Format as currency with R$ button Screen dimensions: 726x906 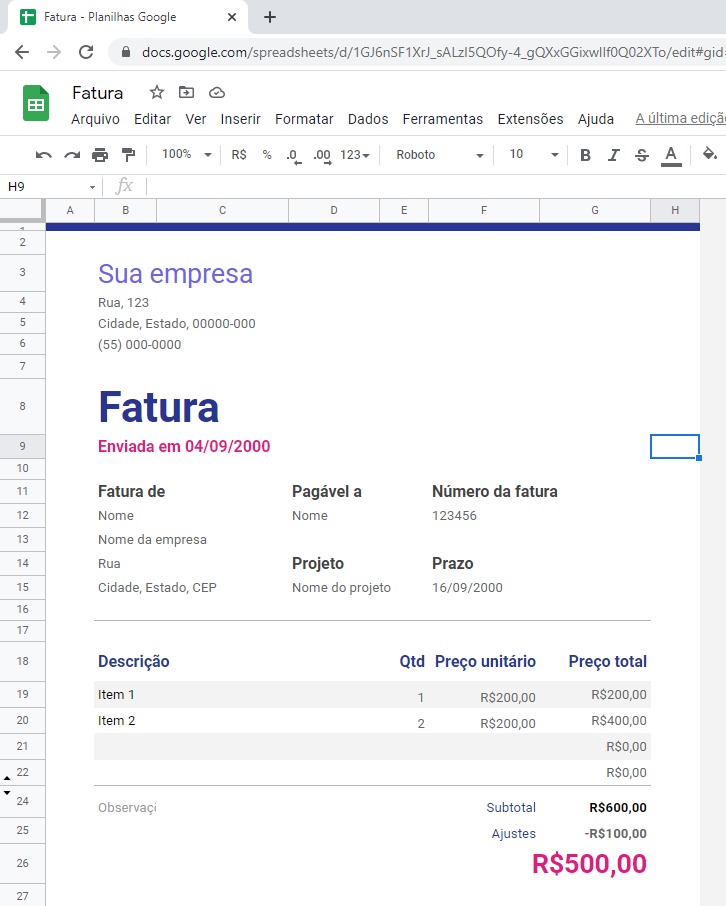coord(239,155)
